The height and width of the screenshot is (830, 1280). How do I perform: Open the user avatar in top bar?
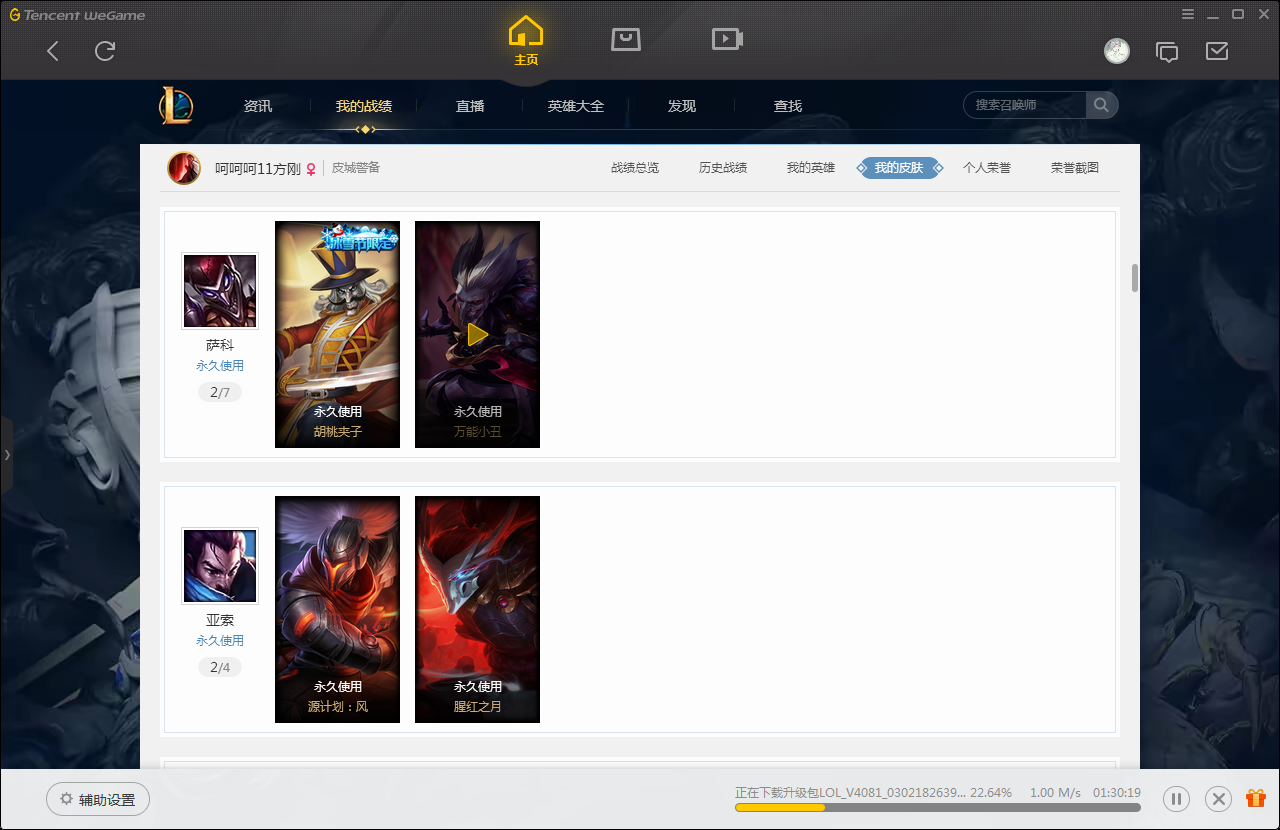tap(1117, 51)
